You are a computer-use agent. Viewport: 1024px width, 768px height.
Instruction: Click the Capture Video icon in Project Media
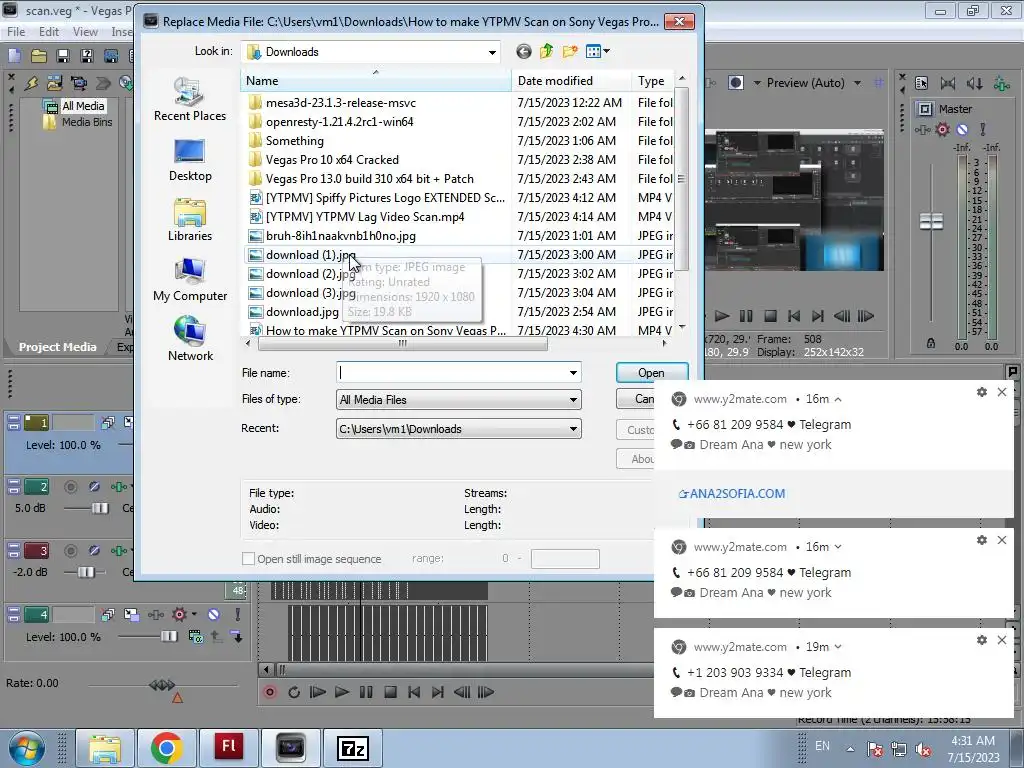(79, 83)
